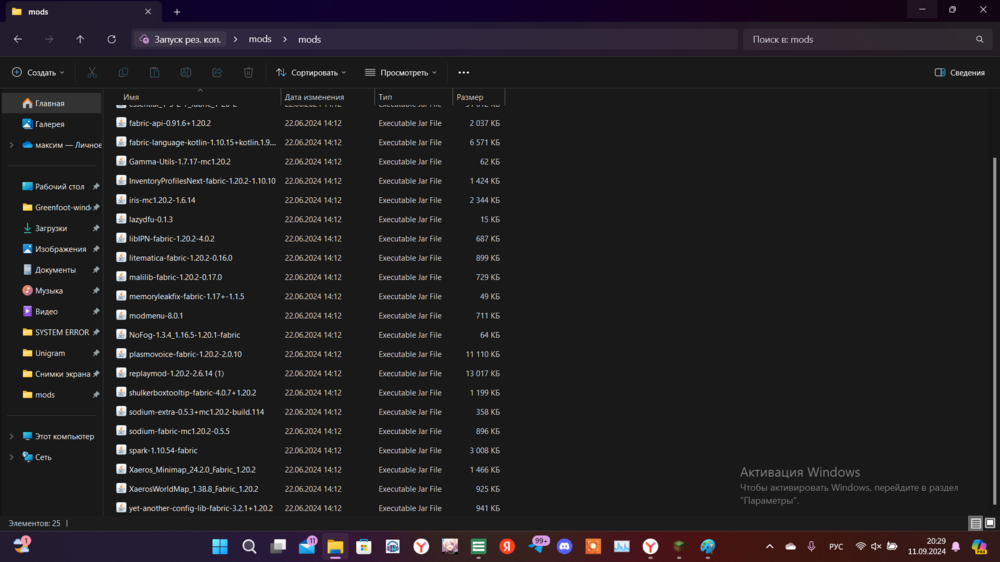Open Microsoft Store from taskbar
The width and height of the screenshot is (1000, 562).
click(364, 547)
